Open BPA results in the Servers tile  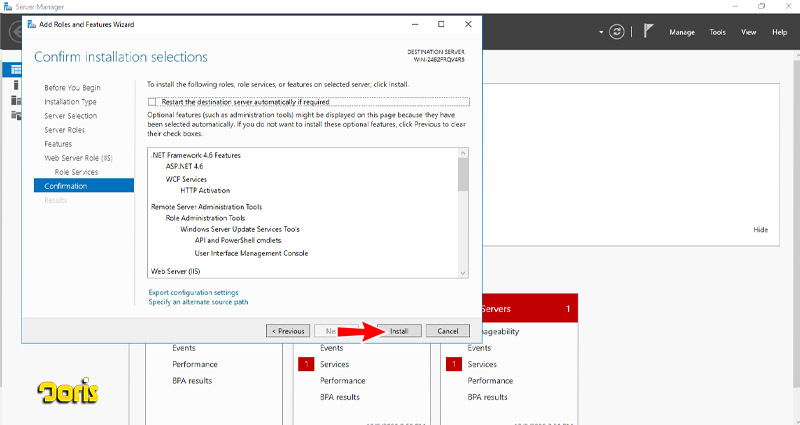[487, 397]
